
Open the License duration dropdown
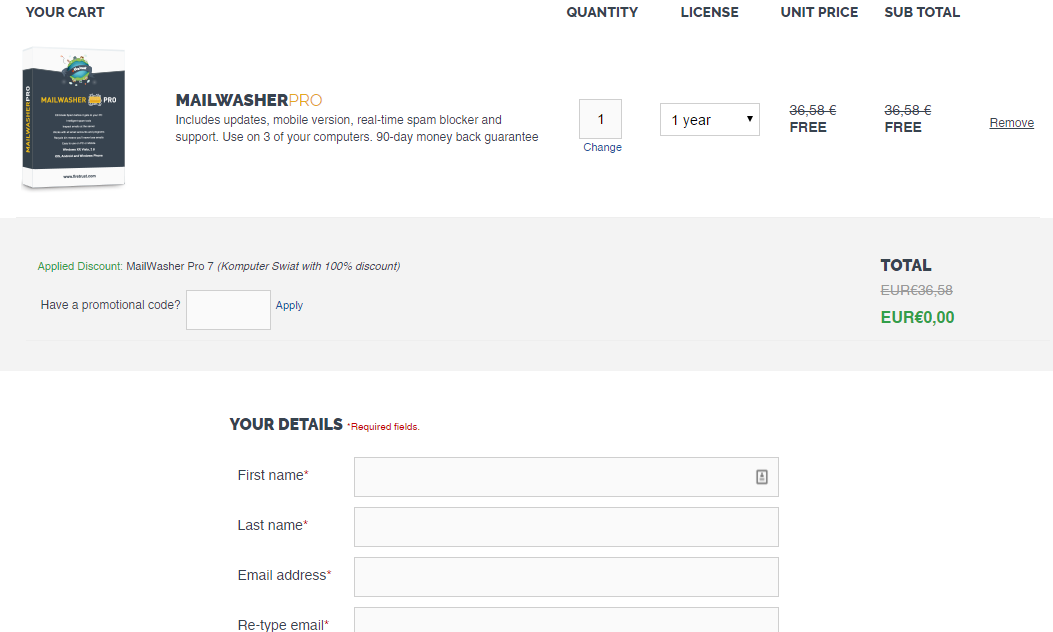[709, 120]
